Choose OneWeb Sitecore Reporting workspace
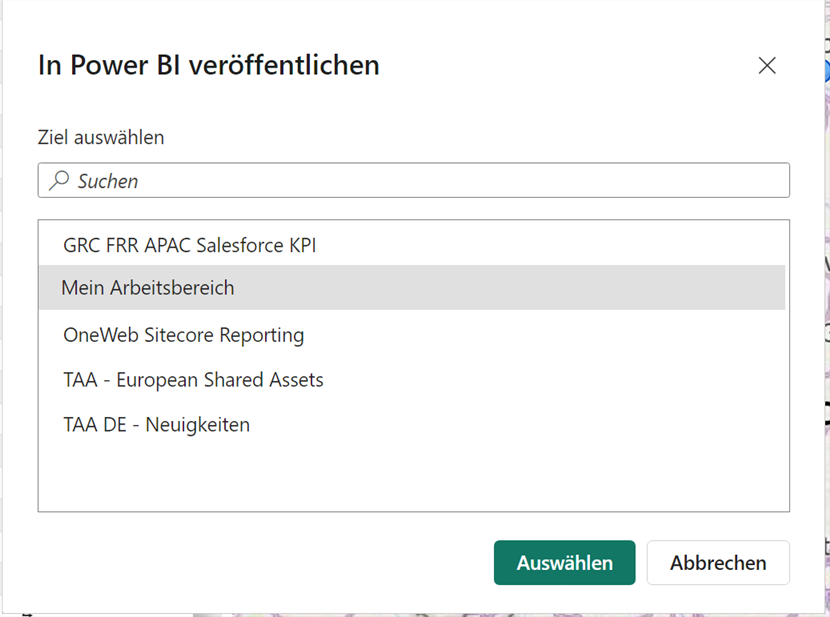Screen dimensions: 830x617 click(412, 335)
